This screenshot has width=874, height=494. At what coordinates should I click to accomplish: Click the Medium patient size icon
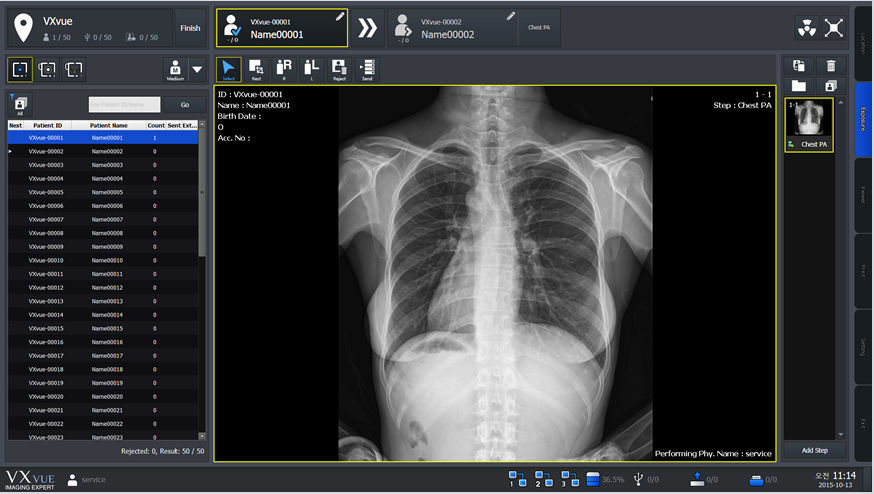(x=175, y=70)
